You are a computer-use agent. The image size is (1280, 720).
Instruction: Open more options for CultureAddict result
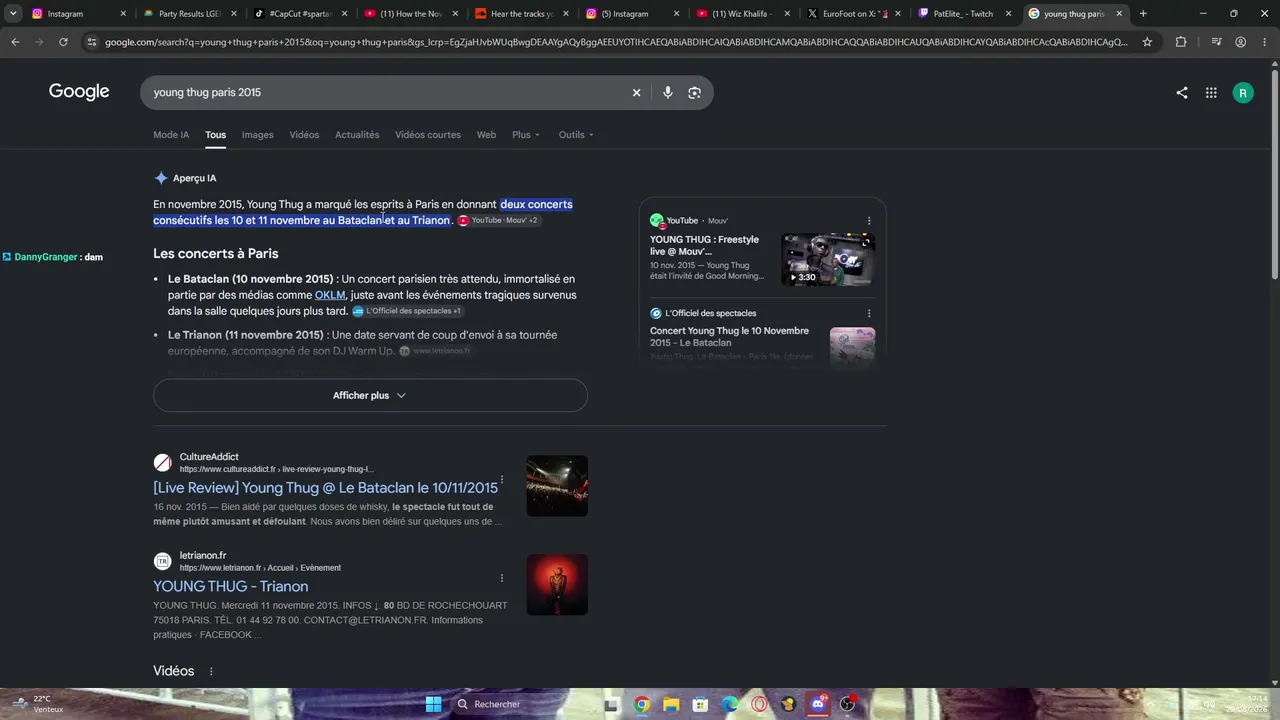502,481
